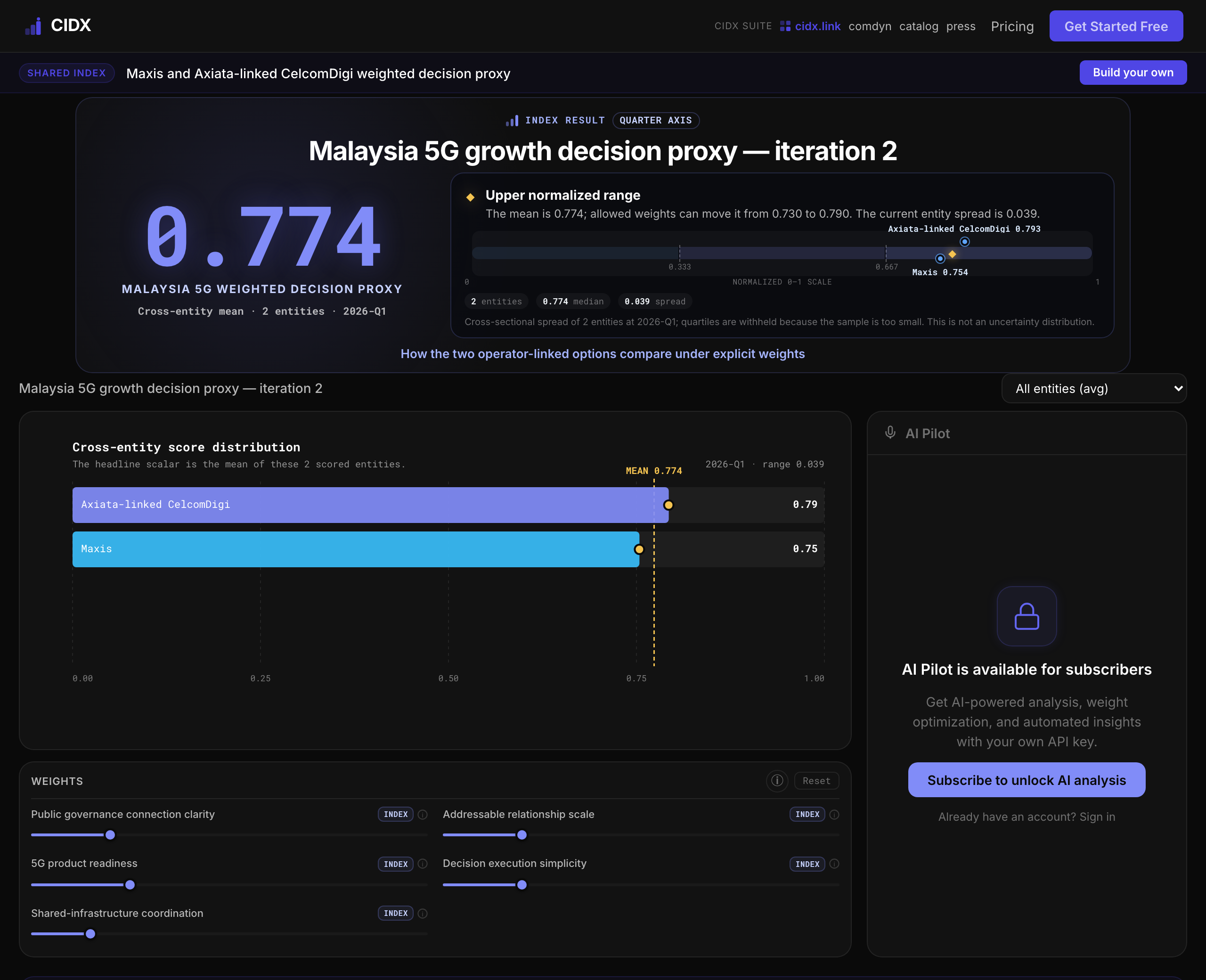Click the Build your own button
1206x980 pixels.
pyautogui.click(x=1133, y=72)
